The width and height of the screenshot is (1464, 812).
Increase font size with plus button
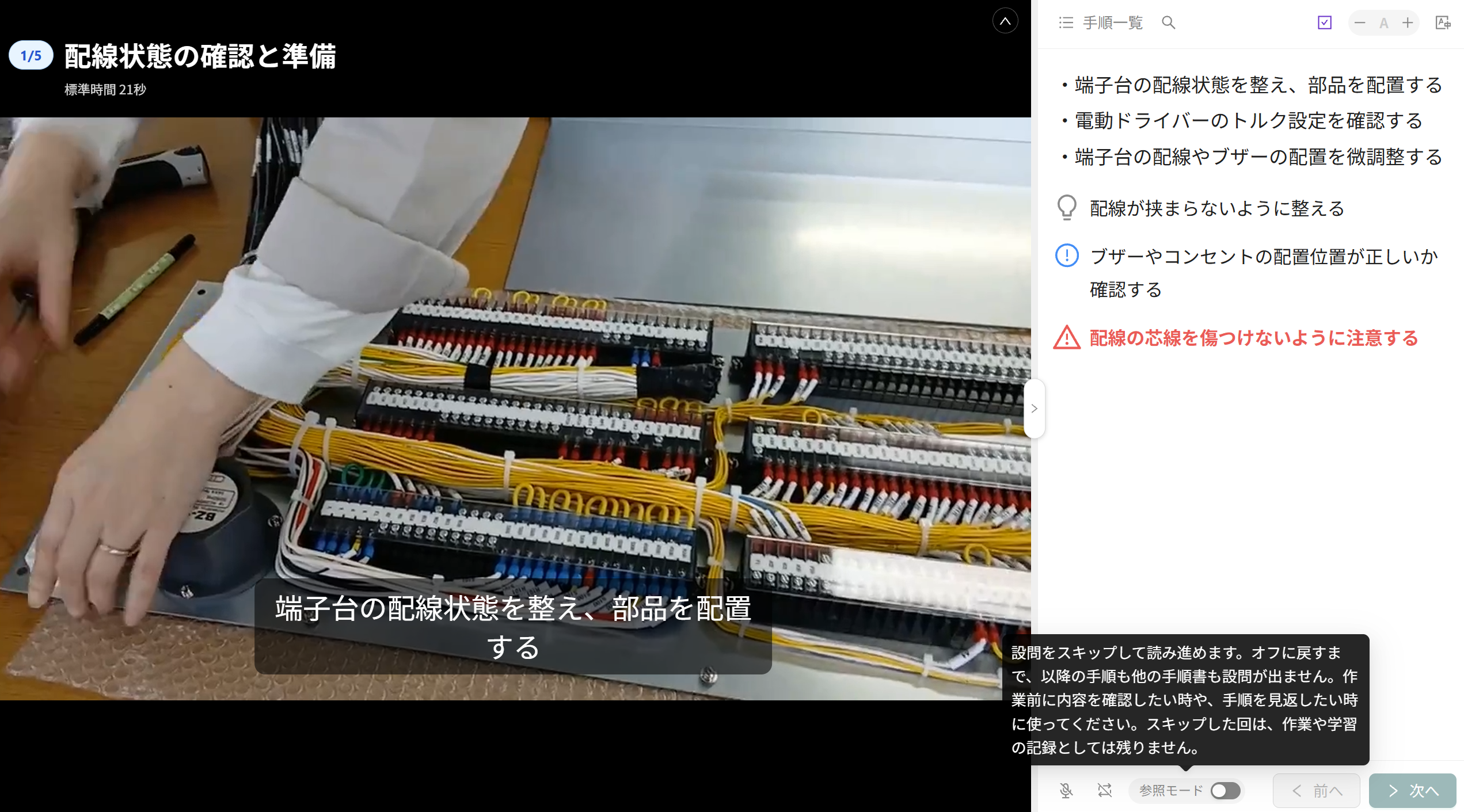(x=1408, y=23)
